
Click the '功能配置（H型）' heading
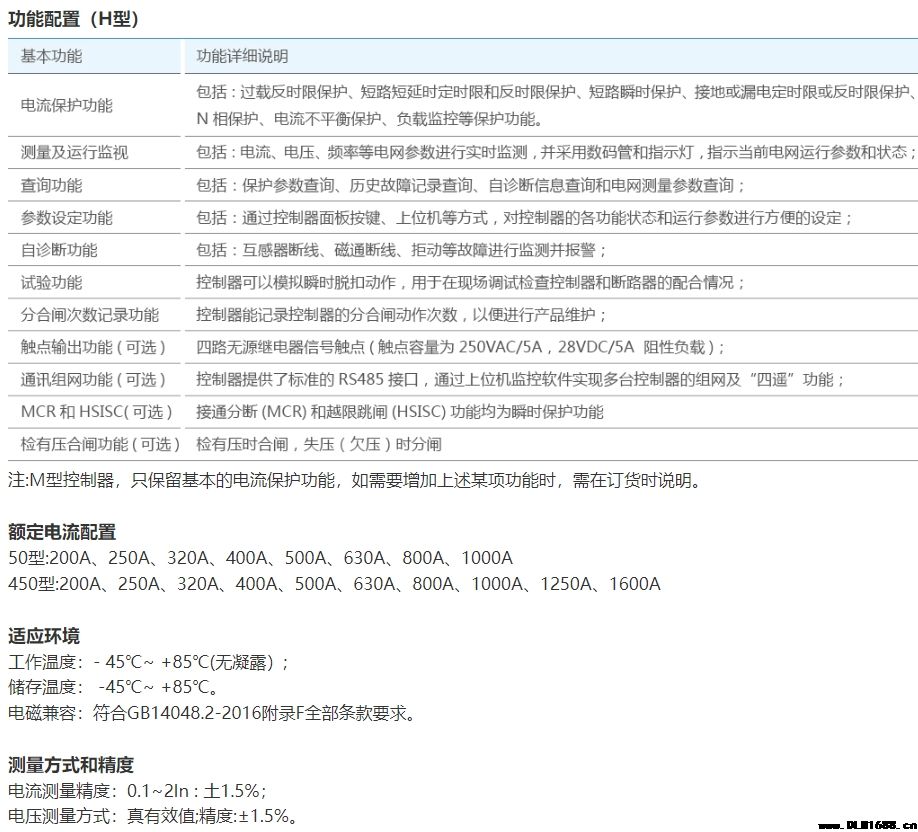tap(74, 19)
